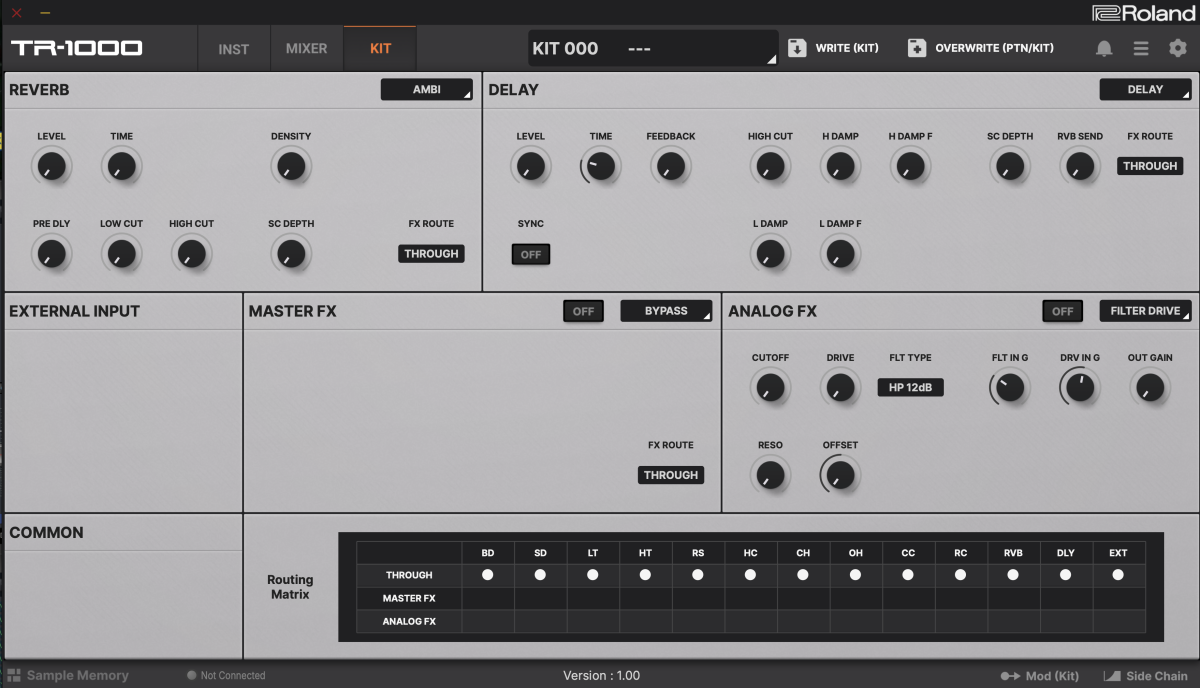Click the Delay FX ROUTE THROUGH button
Image resolution: width=1200 pixels, height=688 pixels.
tap(1150, 166)
